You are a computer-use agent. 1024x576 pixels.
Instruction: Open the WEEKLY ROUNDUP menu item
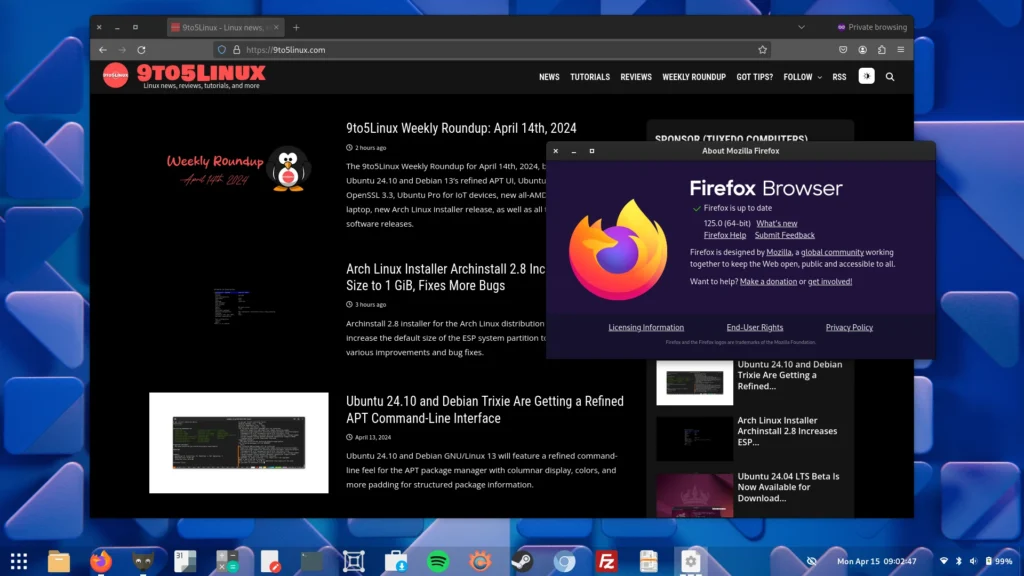[694, 77]
